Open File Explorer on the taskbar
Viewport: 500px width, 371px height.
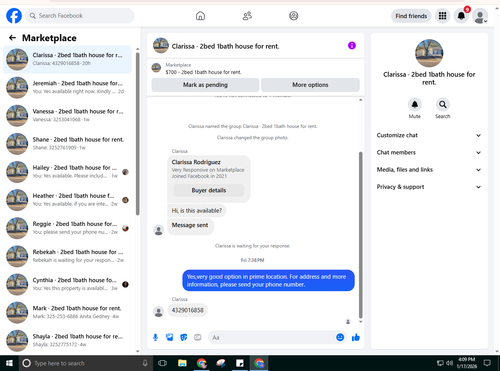pyautogui.click(x=182, y=363)
